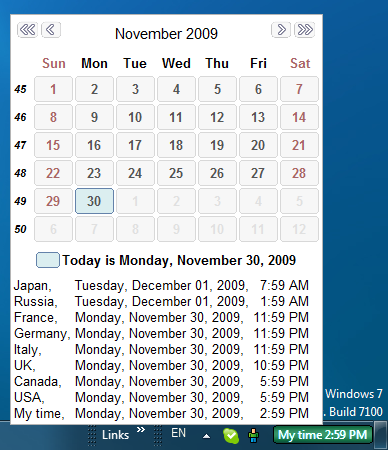Select Saturday November 7
The image size is (388, 450).
pos(299,89)
